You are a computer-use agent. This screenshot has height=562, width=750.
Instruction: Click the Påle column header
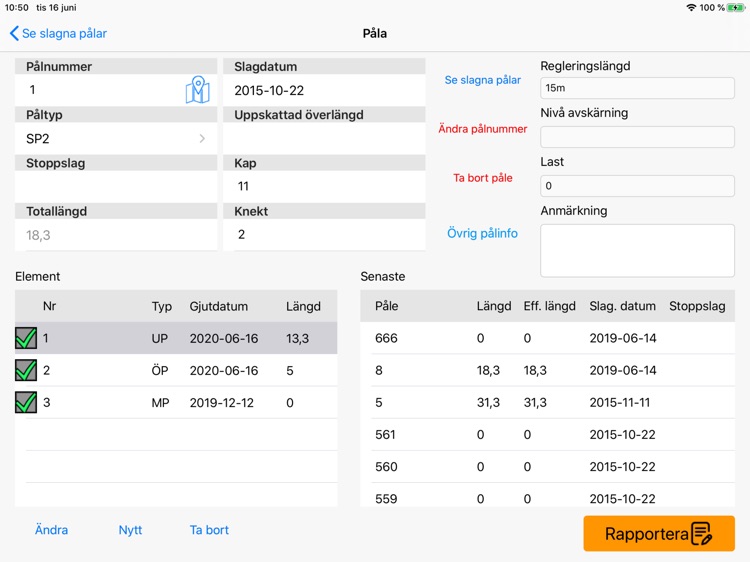coord(386,306)
